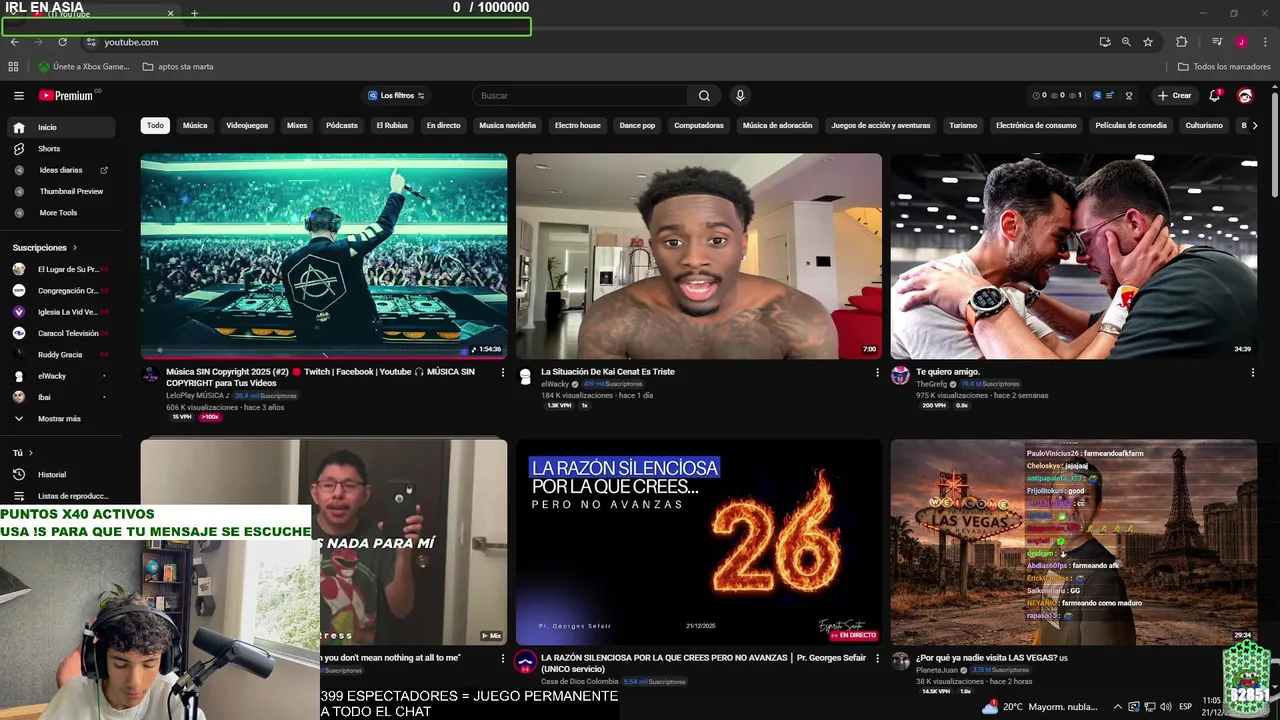1280x720 pixels.
Task: Open the aptos sta marta bookmark folder
Action: (178, 67)
